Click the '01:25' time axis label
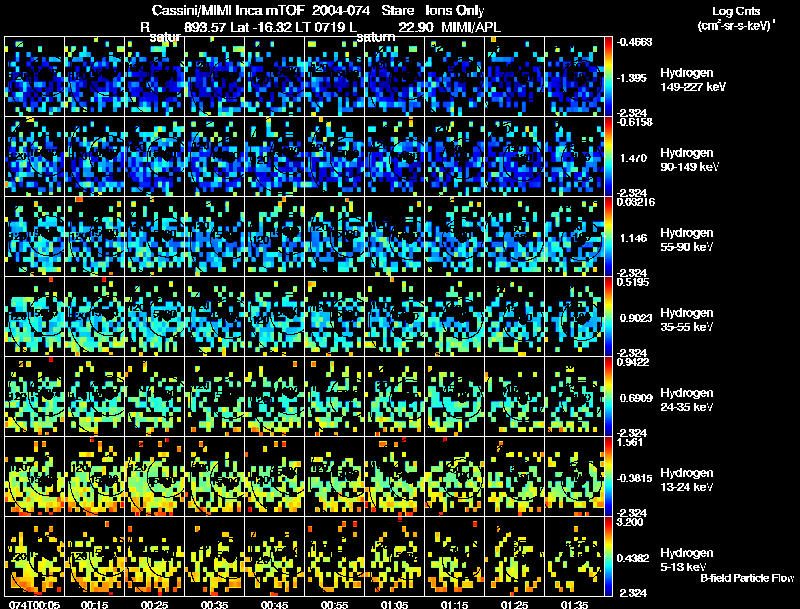Screen dimensions: 800x609 [514, 605]
